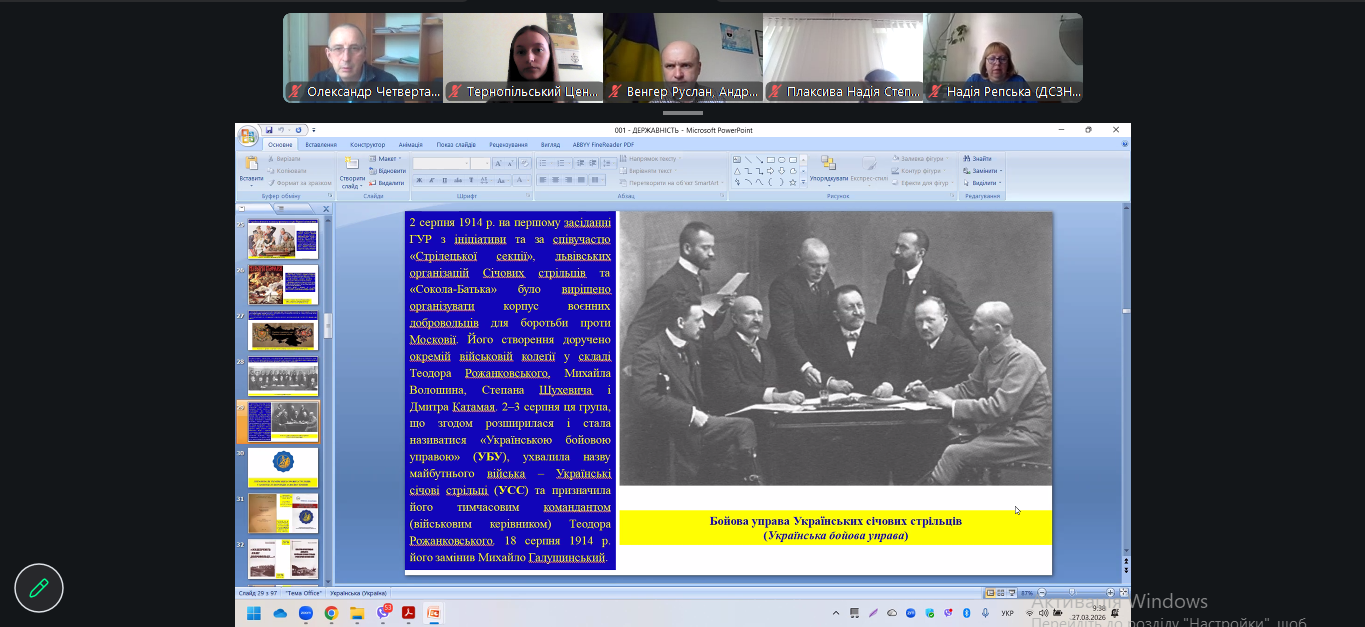
Task: Click Знайти find binoculars button
Action: tap(977, 159)
